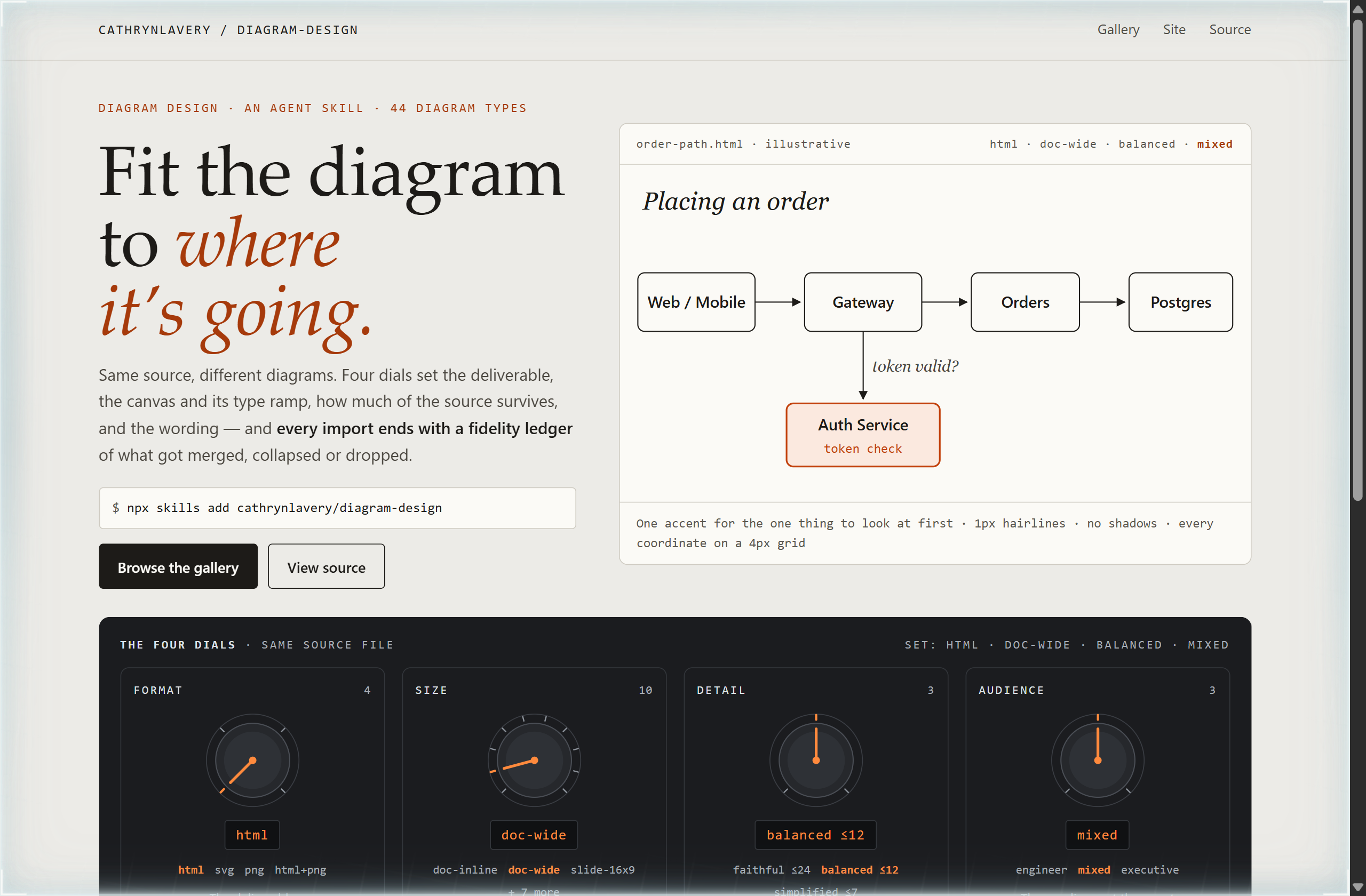The height and width of the screenshot is (896, 1366).
Task: Open the Source nav link
Action: 1229,29
